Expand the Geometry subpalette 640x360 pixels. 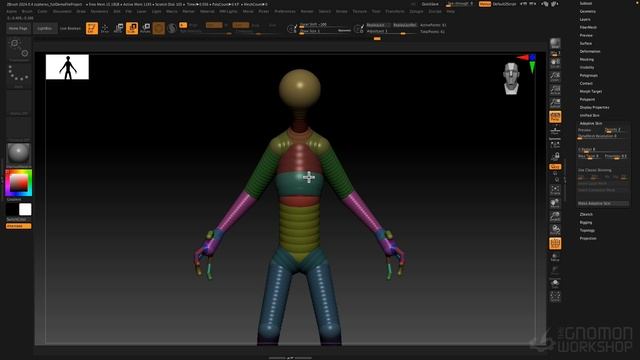click(x=588, y=11)
